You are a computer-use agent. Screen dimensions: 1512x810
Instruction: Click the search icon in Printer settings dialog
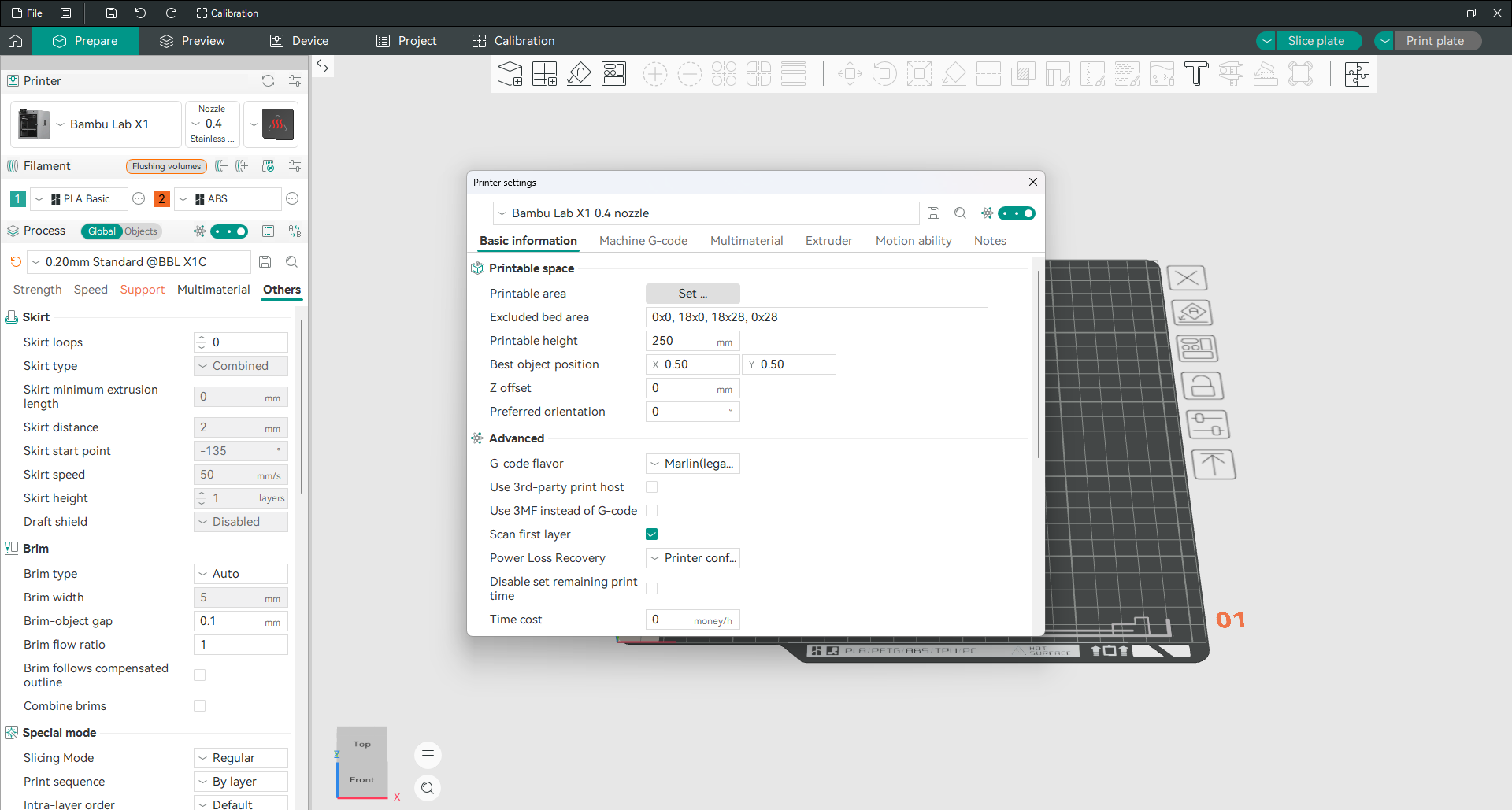point(960,213)
